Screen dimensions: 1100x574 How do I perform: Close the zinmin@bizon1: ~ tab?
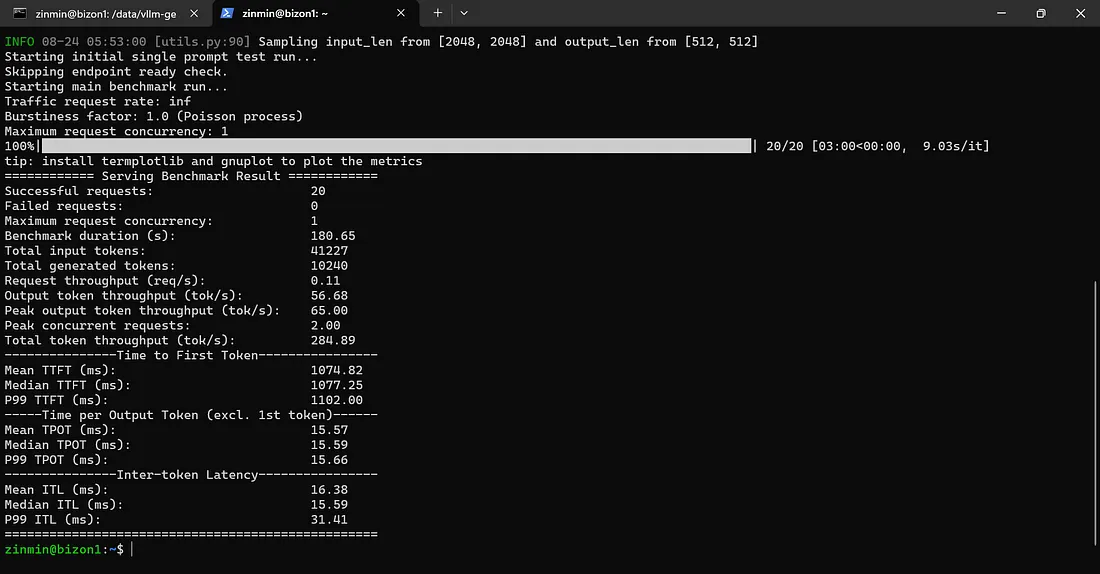point(401,13)
